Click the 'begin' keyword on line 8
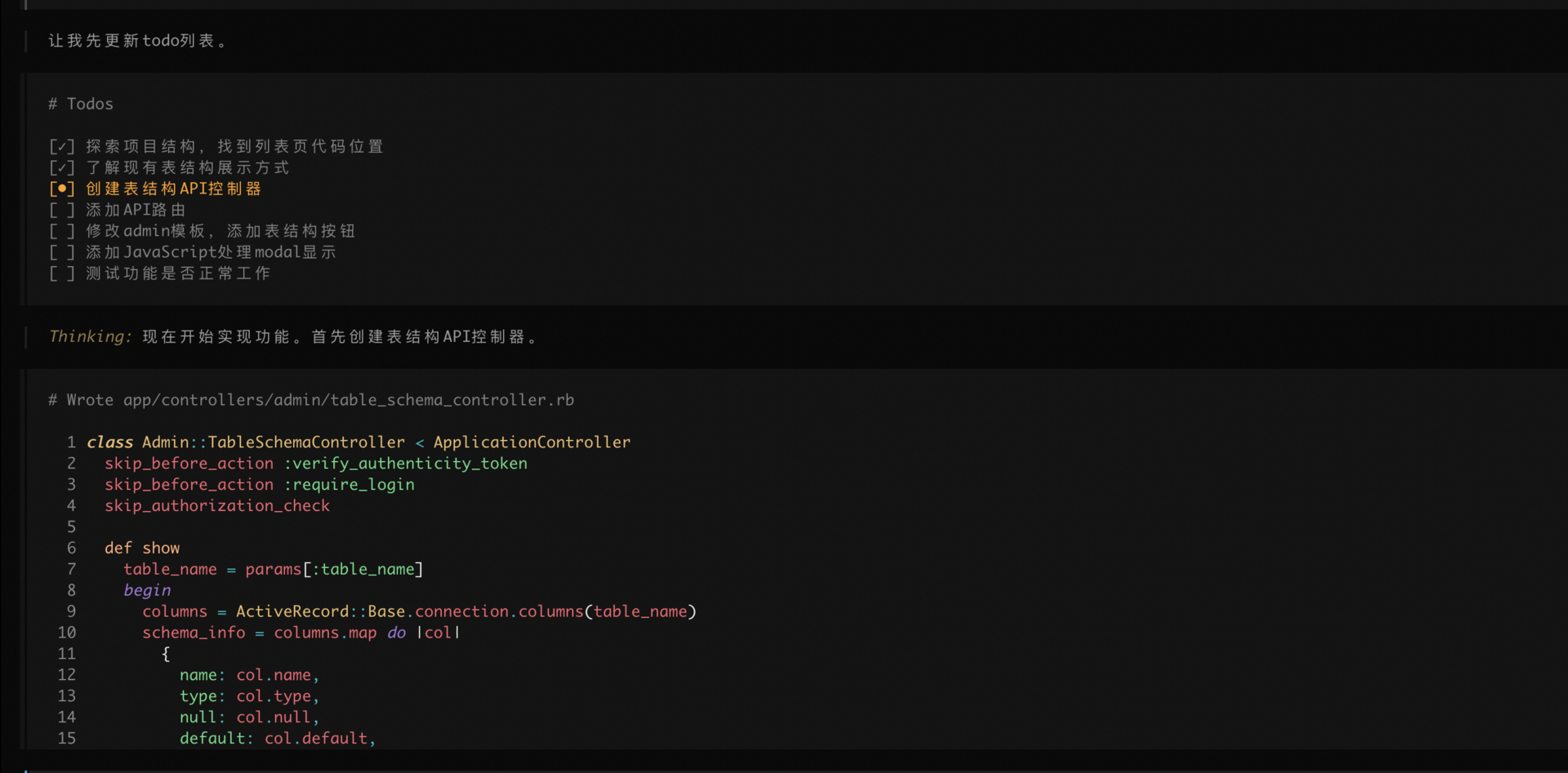The width and height of the screenshot is (1568, 773). 147,591
